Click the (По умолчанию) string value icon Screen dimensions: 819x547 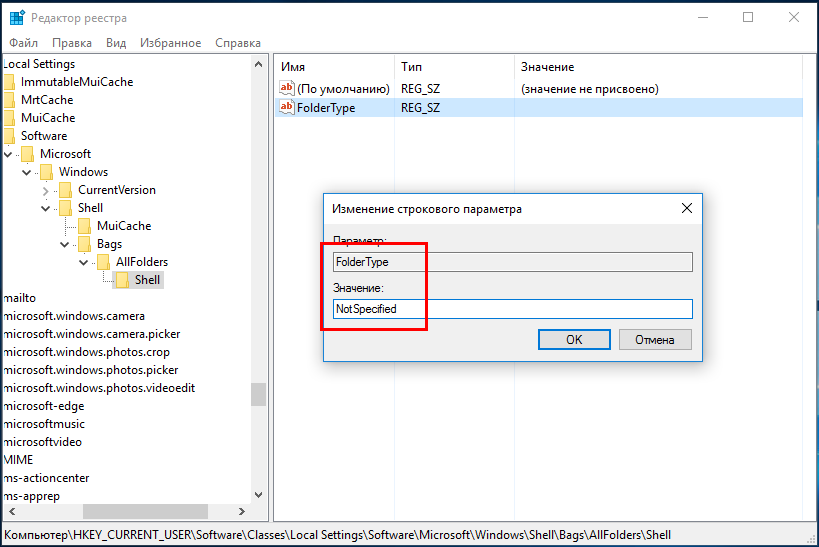click(286, 88)
